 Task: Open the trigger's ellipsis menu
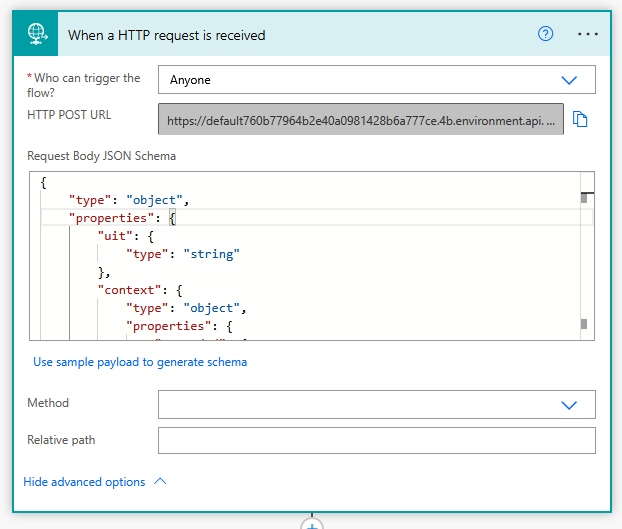click(x=588, y=34)
